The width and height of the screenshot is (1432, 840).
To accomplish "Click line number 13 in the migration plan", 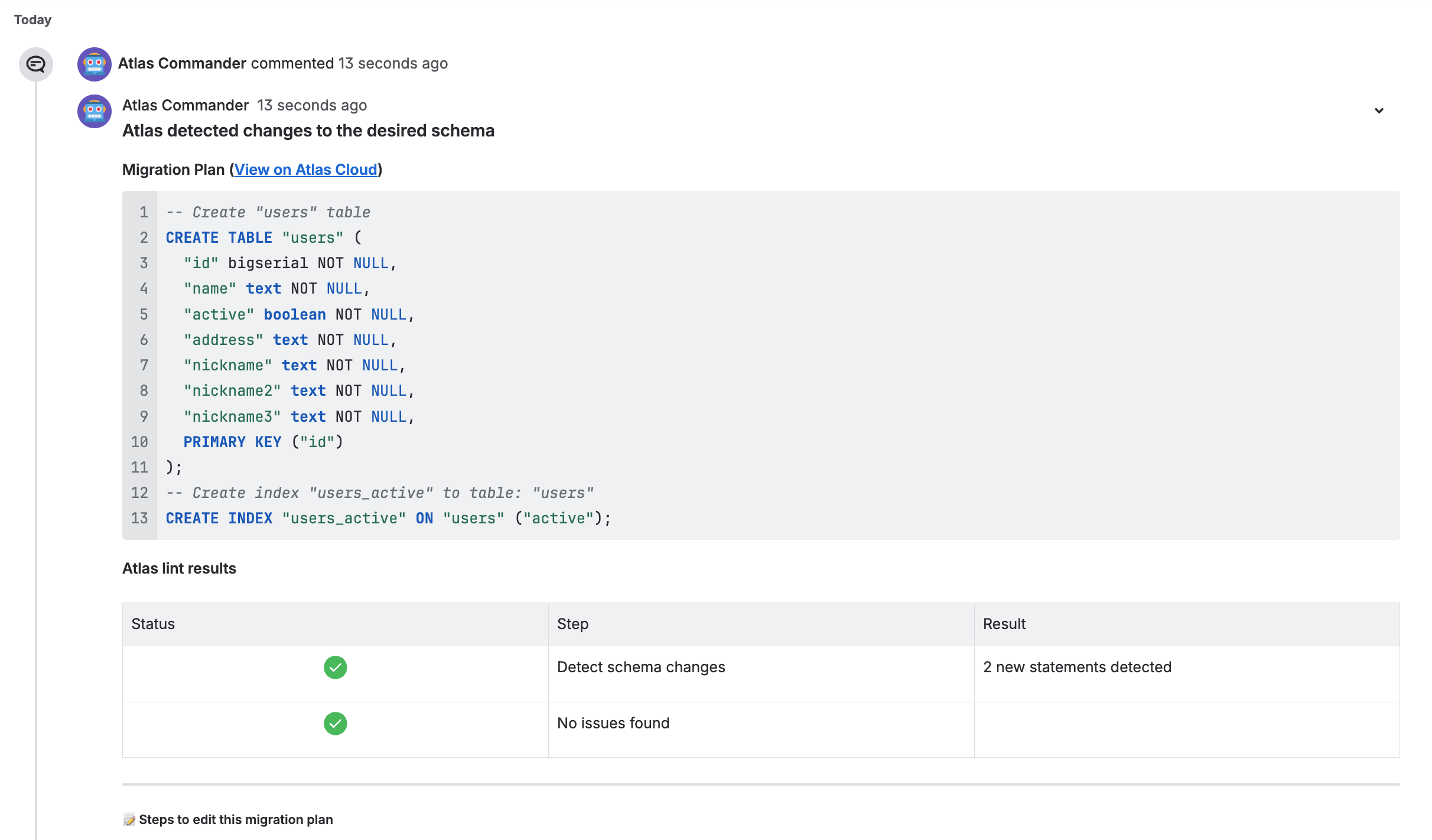I will pos(140,518).
